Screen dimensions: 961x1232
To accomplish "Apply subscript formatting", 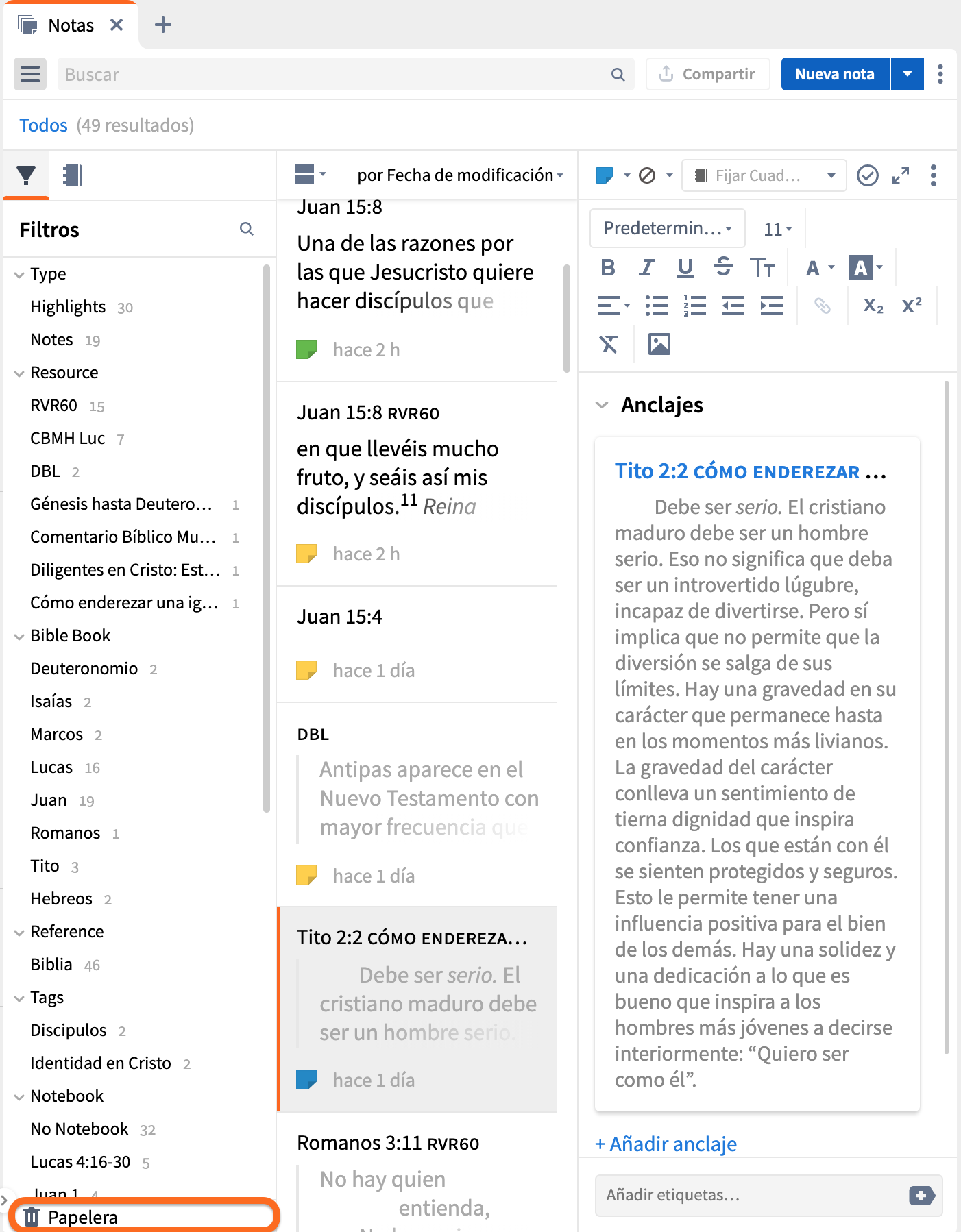I will pyautogui.click(x=873, y=306).
